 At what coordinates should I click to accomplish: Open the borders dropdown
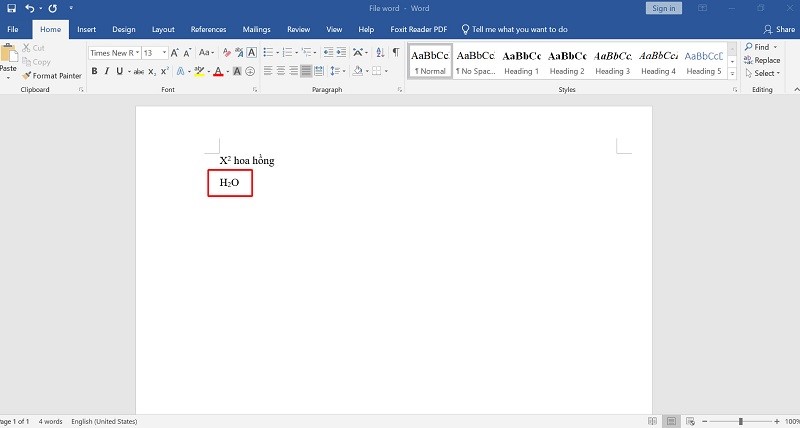(386, 71)
